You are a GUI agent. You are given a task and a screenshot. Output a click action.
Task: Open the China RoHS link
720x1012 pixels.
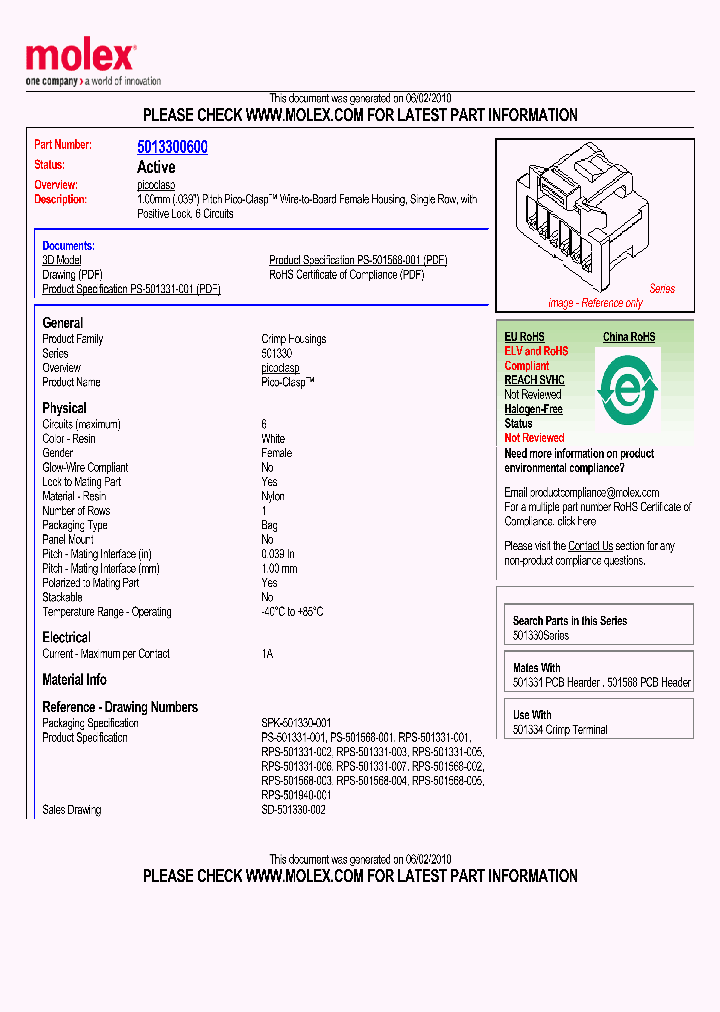[629, 337]
